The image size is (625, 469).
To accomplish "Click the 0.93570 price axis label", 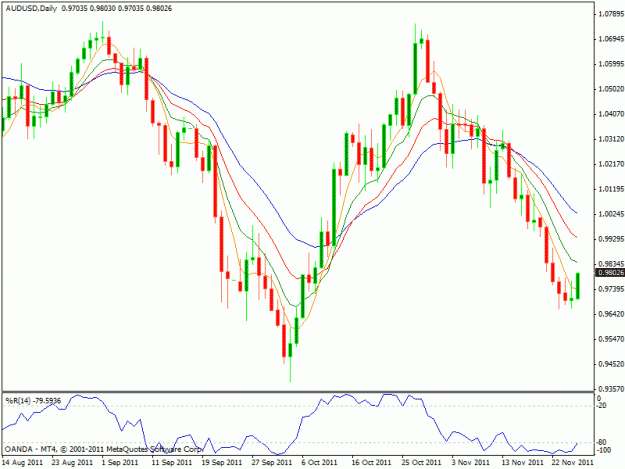I will click(611, 389).
